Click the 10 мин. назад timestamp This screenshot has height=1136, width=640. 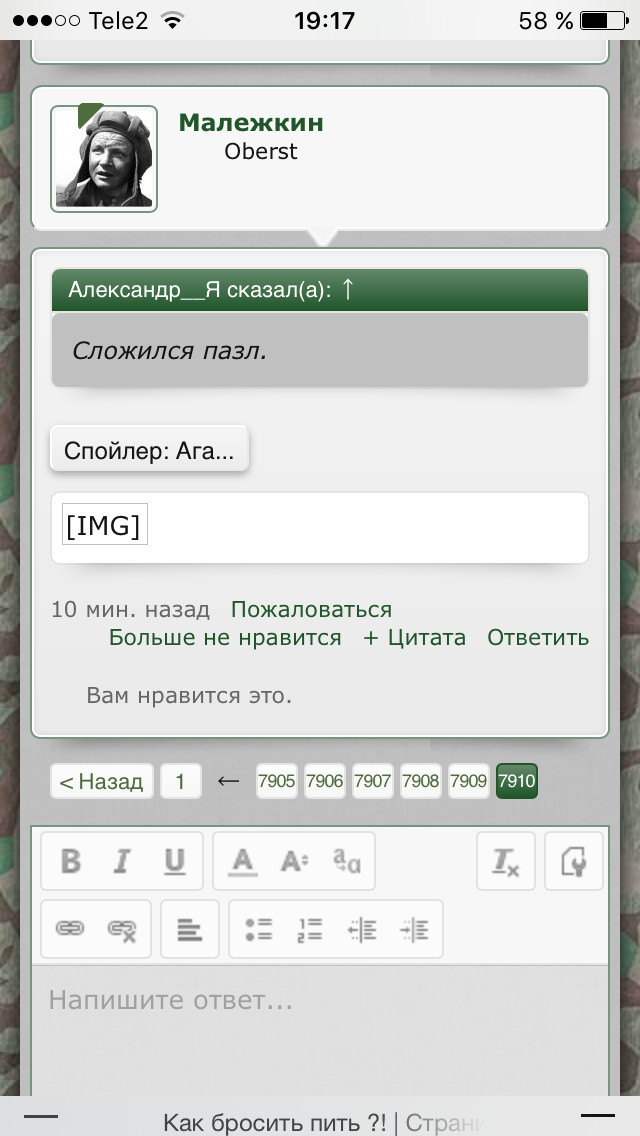(x=130, y=609)
